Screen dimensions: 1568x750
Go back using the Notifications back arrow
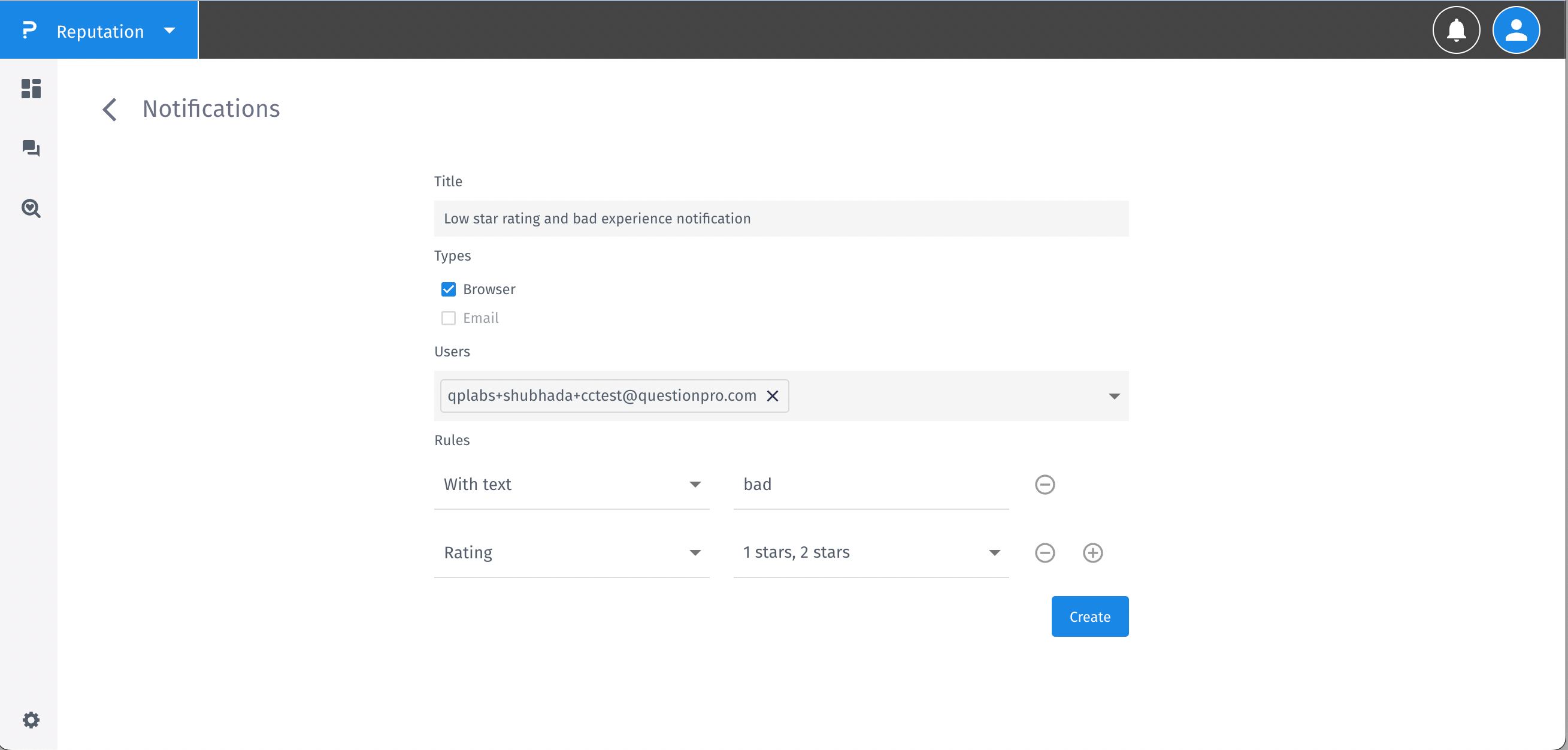point(110,109)
